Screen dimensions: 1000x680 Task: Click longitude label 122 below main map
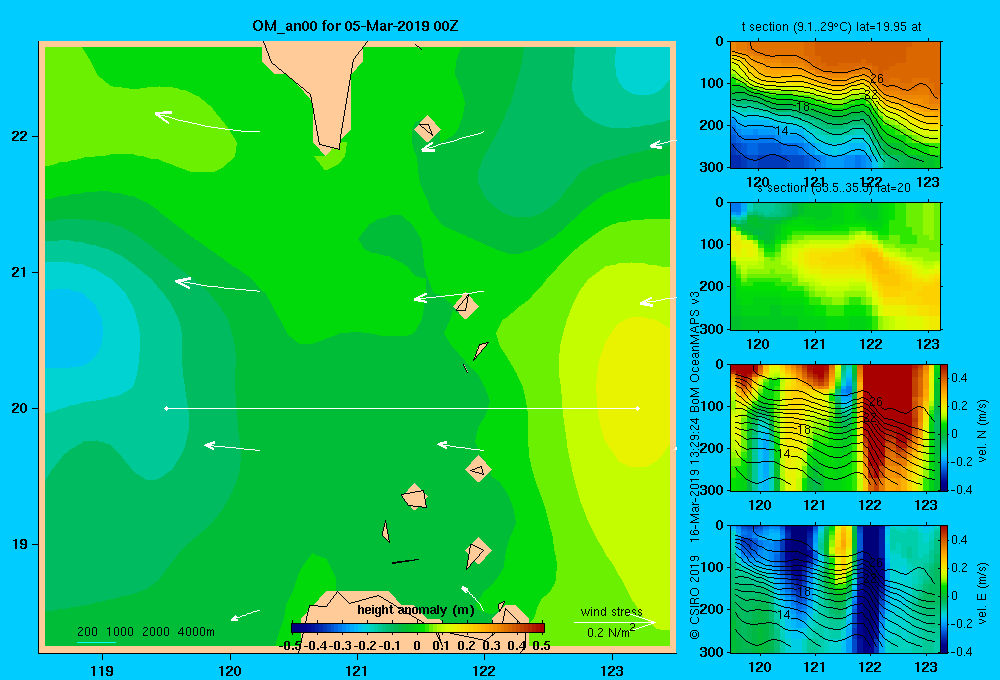tap(484, 670)
